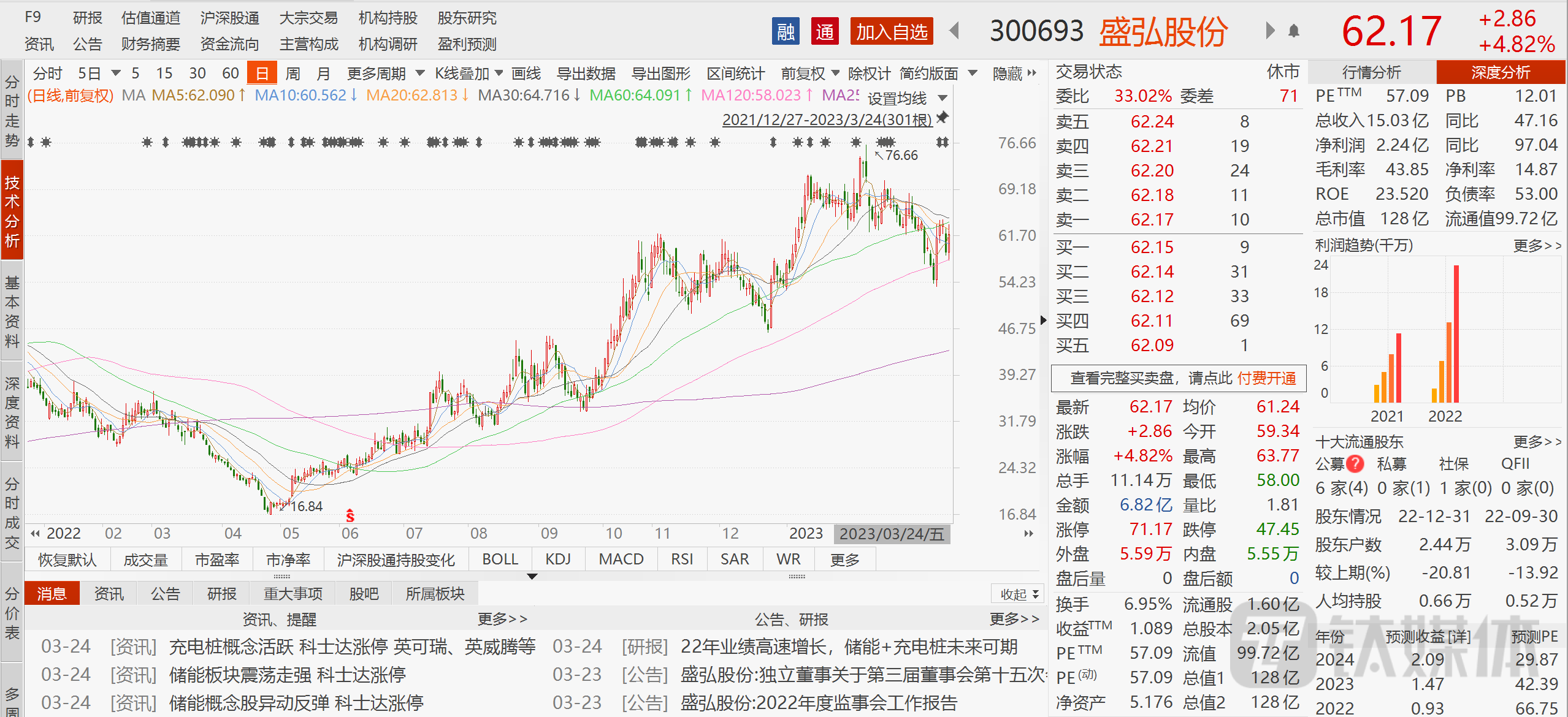Click the 2022 tallest red profit bar

click(1456, 333)
